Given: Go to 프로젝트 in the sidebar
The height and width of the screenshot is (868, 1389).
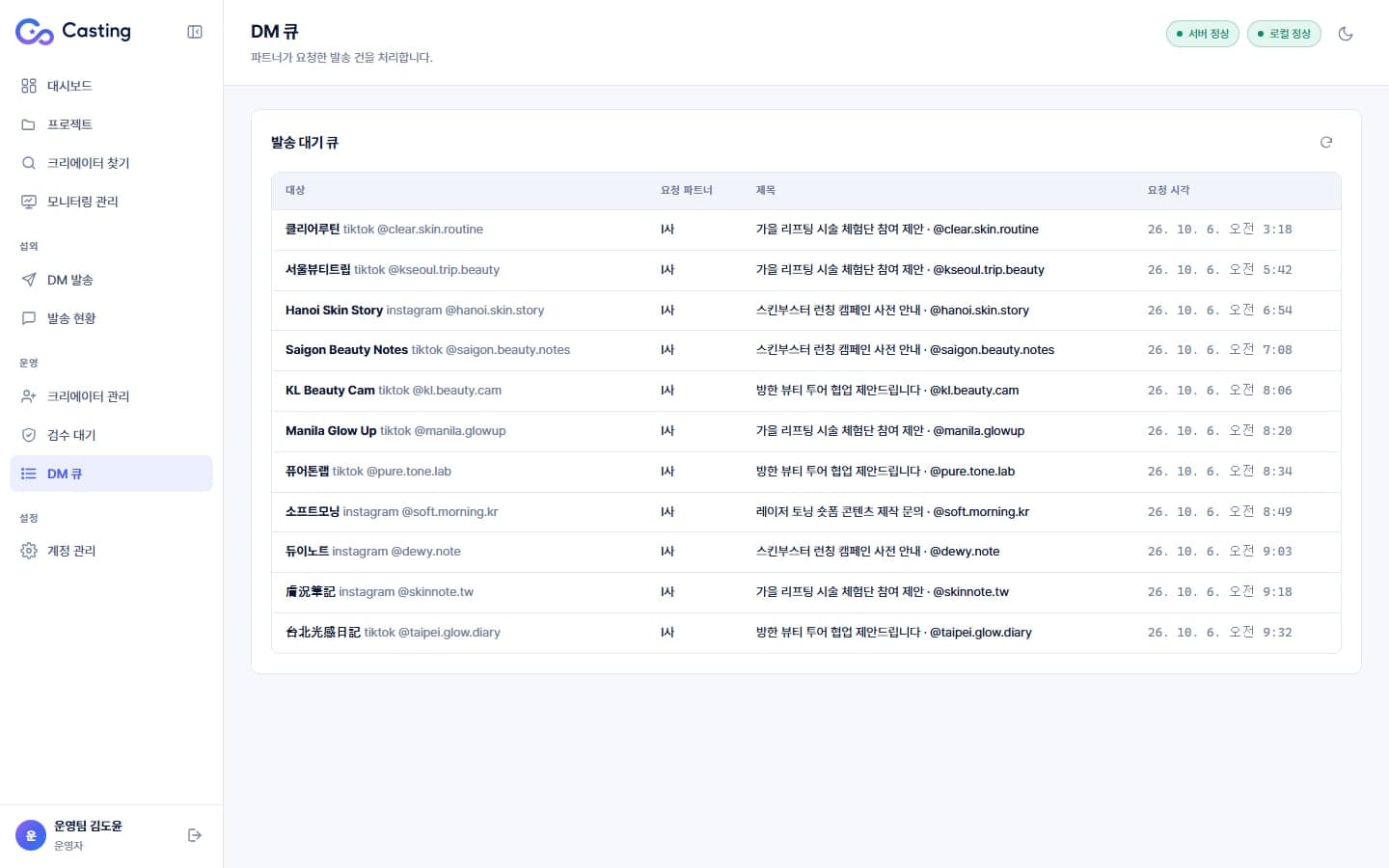Looking at the screenshot, I should [x=111, y=124].
